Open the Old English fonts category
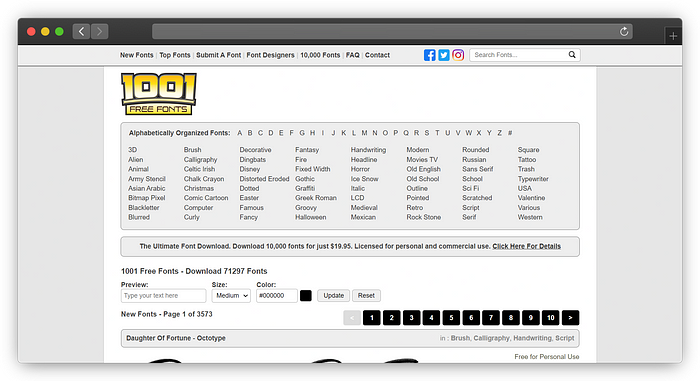This screenshot has height=381, width=700. coord(423,169)
